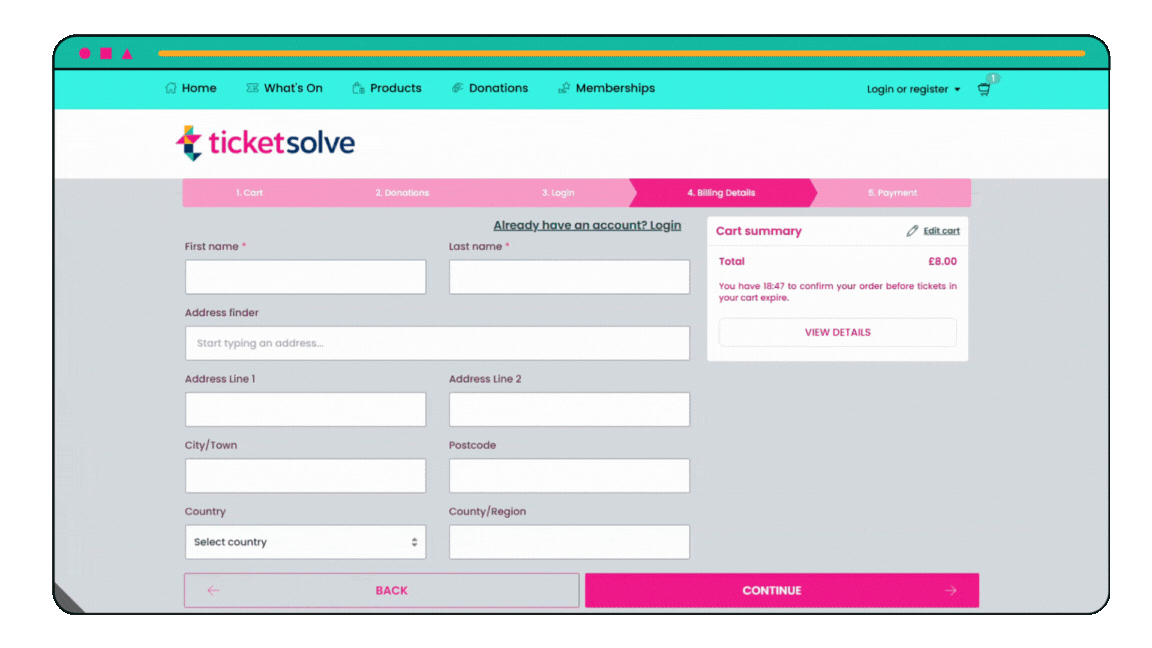Open the Login or register dropdown
The width and height of the screenshot is (1152, 648).
tap(913, 89)
